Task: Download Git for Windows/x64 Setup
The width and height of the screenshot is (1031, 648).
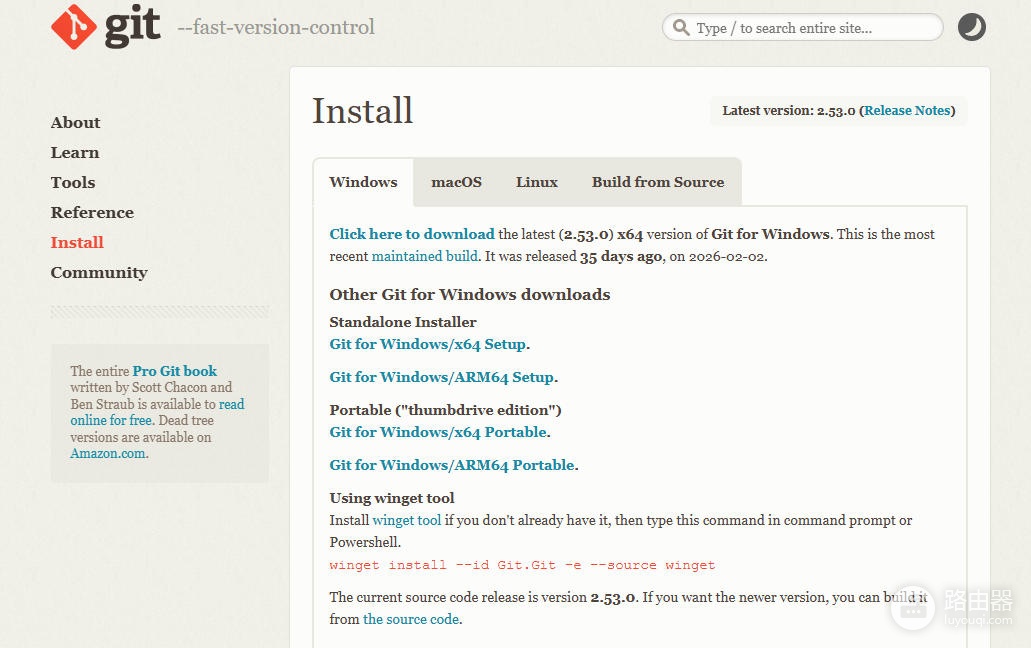Action: (x=427, y=344)
